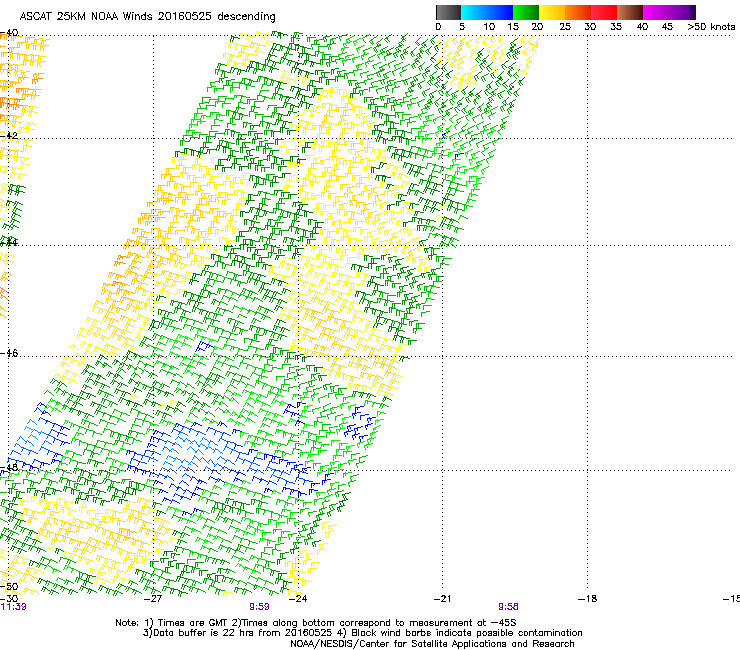Click the purple time stamp '9:59'

click(x=260, y=607)
